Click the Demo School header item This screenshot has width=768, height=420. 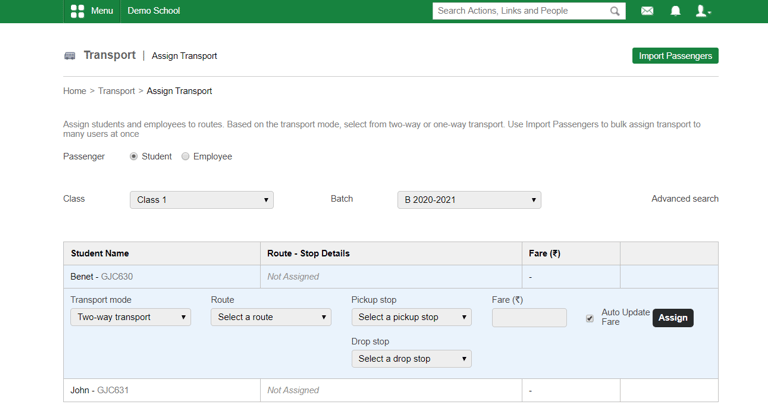(154, 11)
